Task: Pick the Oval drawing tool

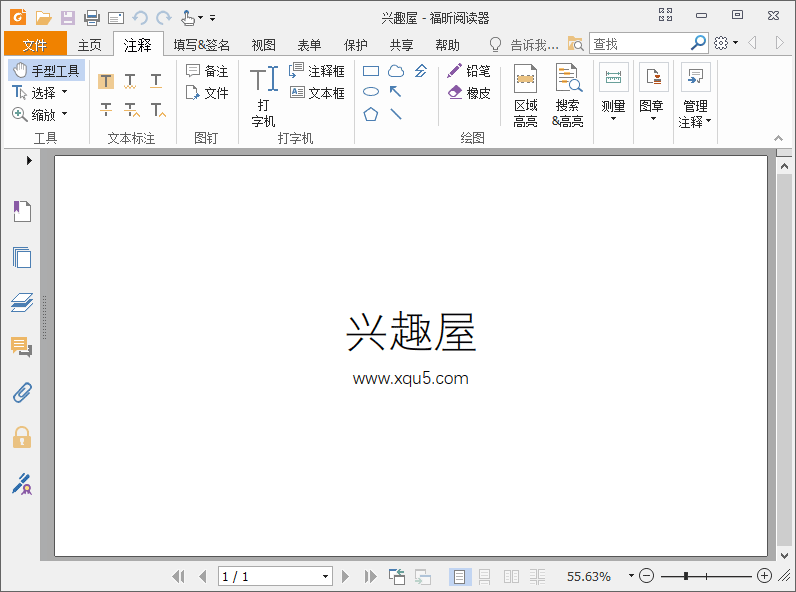Action: 371,92
